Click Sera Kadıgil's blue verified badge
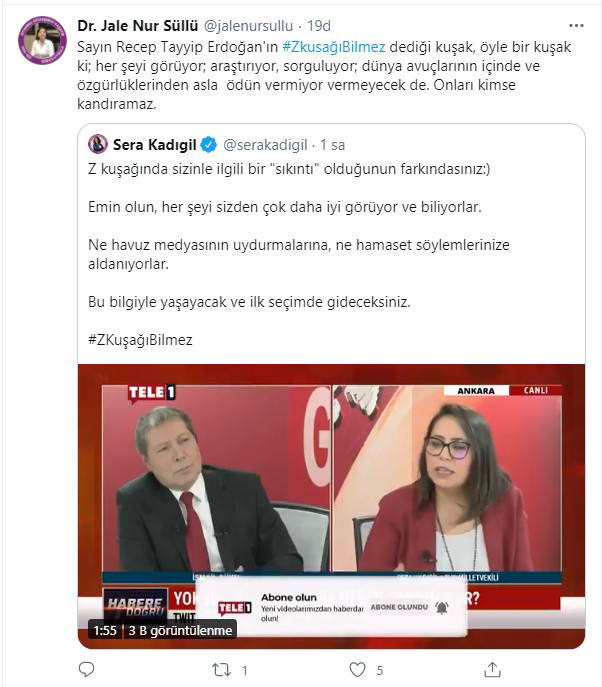 tap(209, 145)
